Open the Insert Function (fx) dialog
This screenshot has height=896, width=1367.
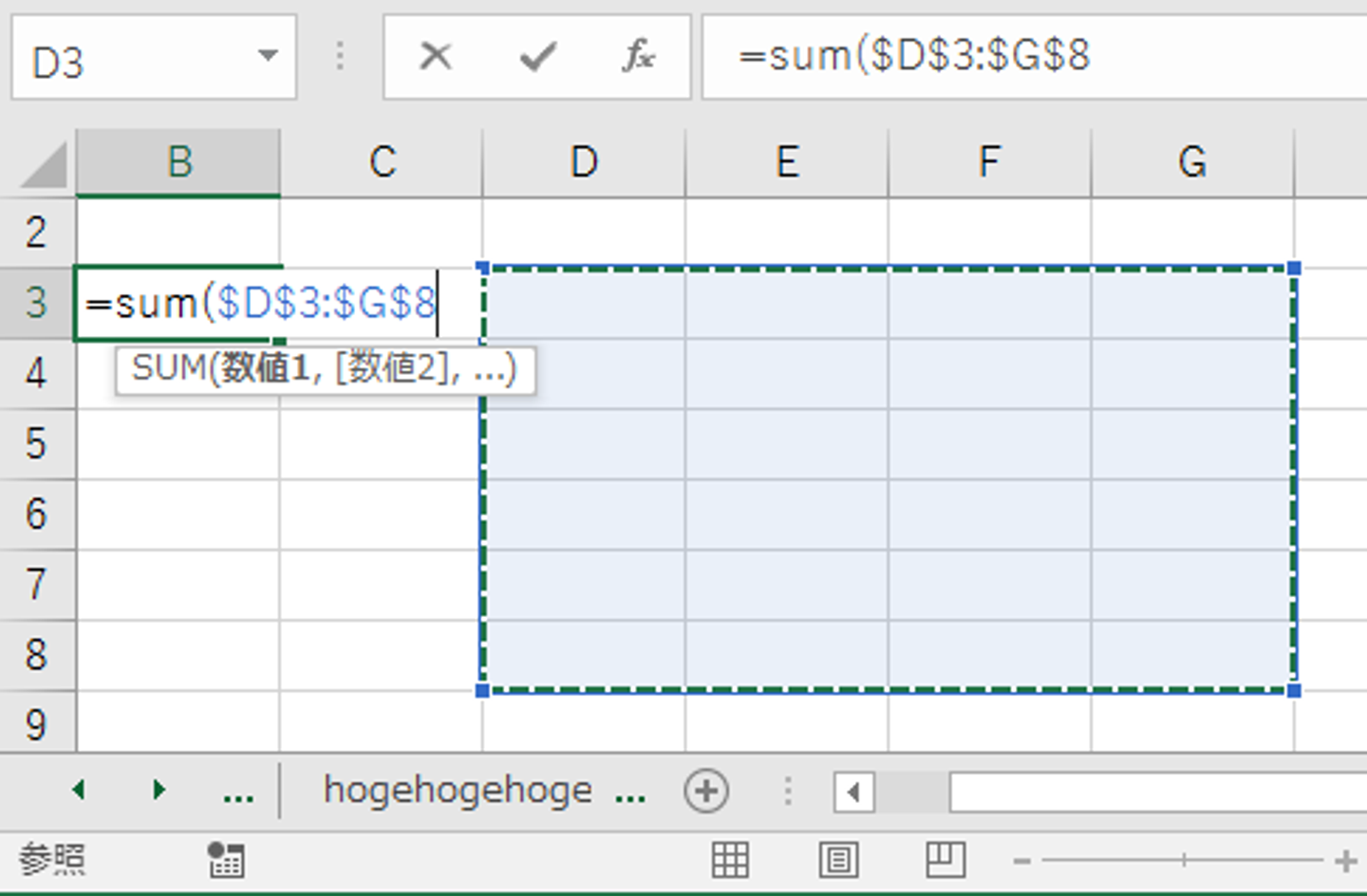[x=638, y=56]
